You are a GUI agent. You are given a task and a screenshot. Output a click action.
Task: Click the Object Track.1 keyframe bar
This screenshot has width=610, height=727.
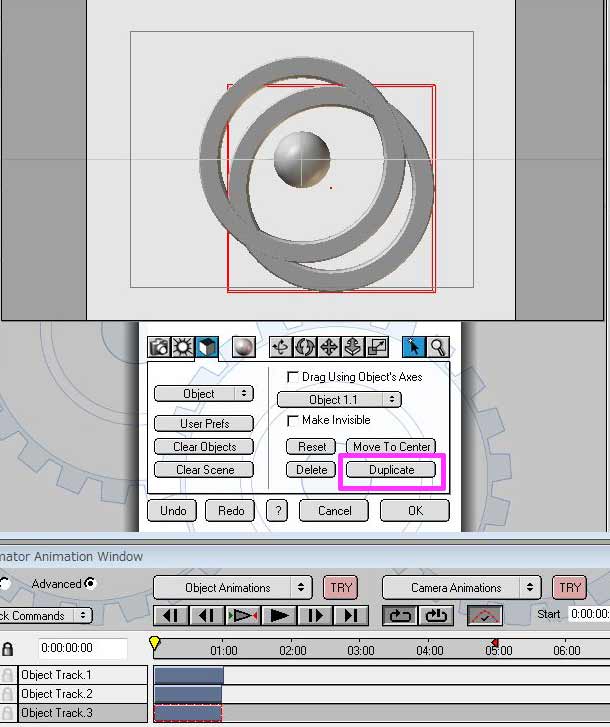(x=189, y=676)
